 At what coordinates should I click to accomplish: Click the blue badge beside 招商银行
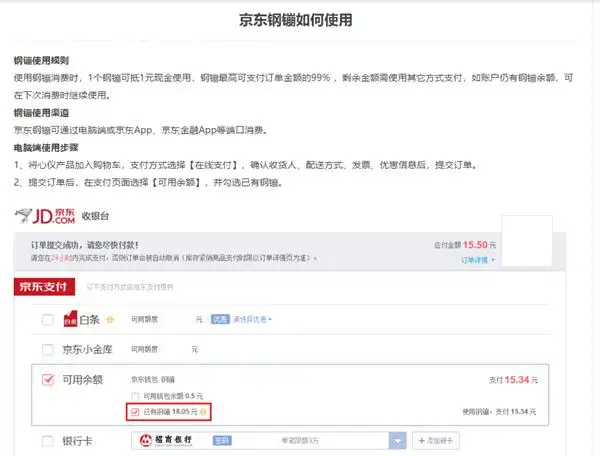[222, 441]
